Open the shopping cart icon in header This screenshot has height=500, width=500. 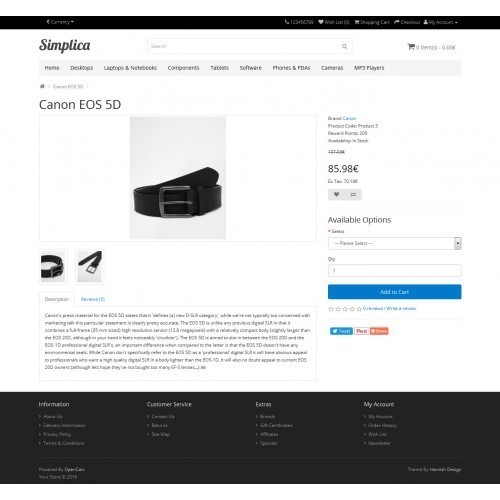(x=411, y=47)
